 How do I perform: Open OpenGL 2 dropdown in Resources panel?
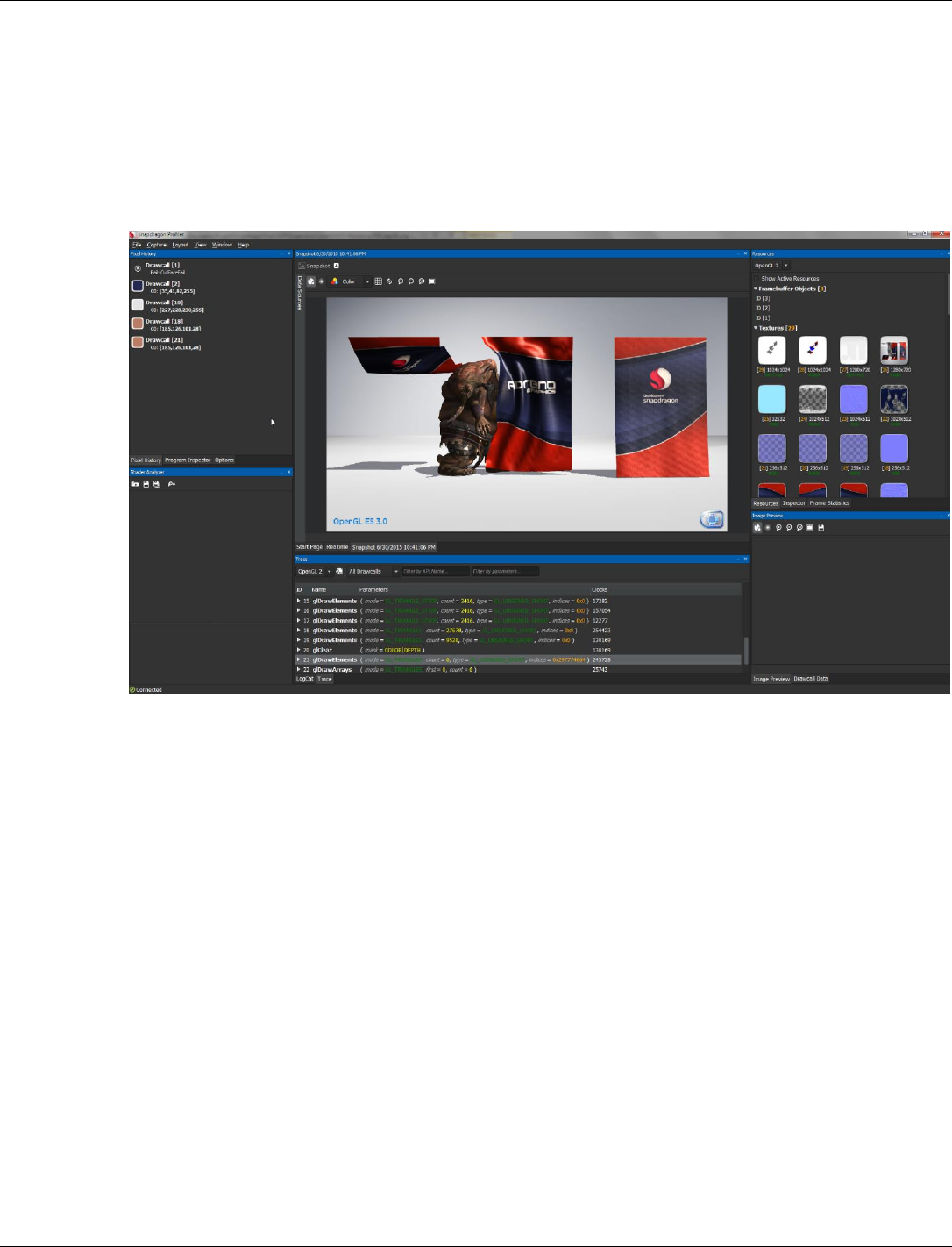[771, 266]
